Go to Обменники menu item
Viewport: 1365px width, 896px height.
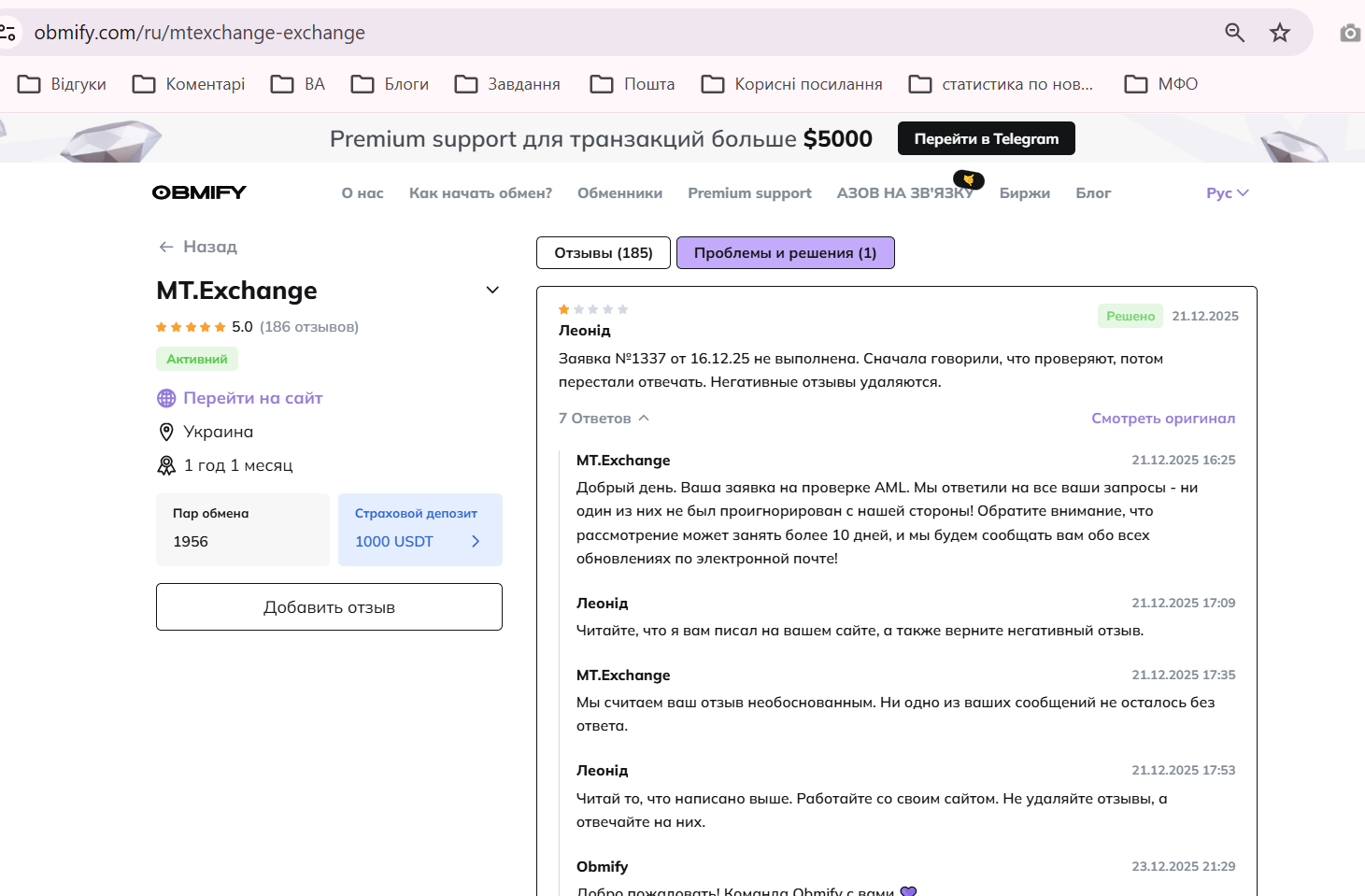(x=620, y=193)
